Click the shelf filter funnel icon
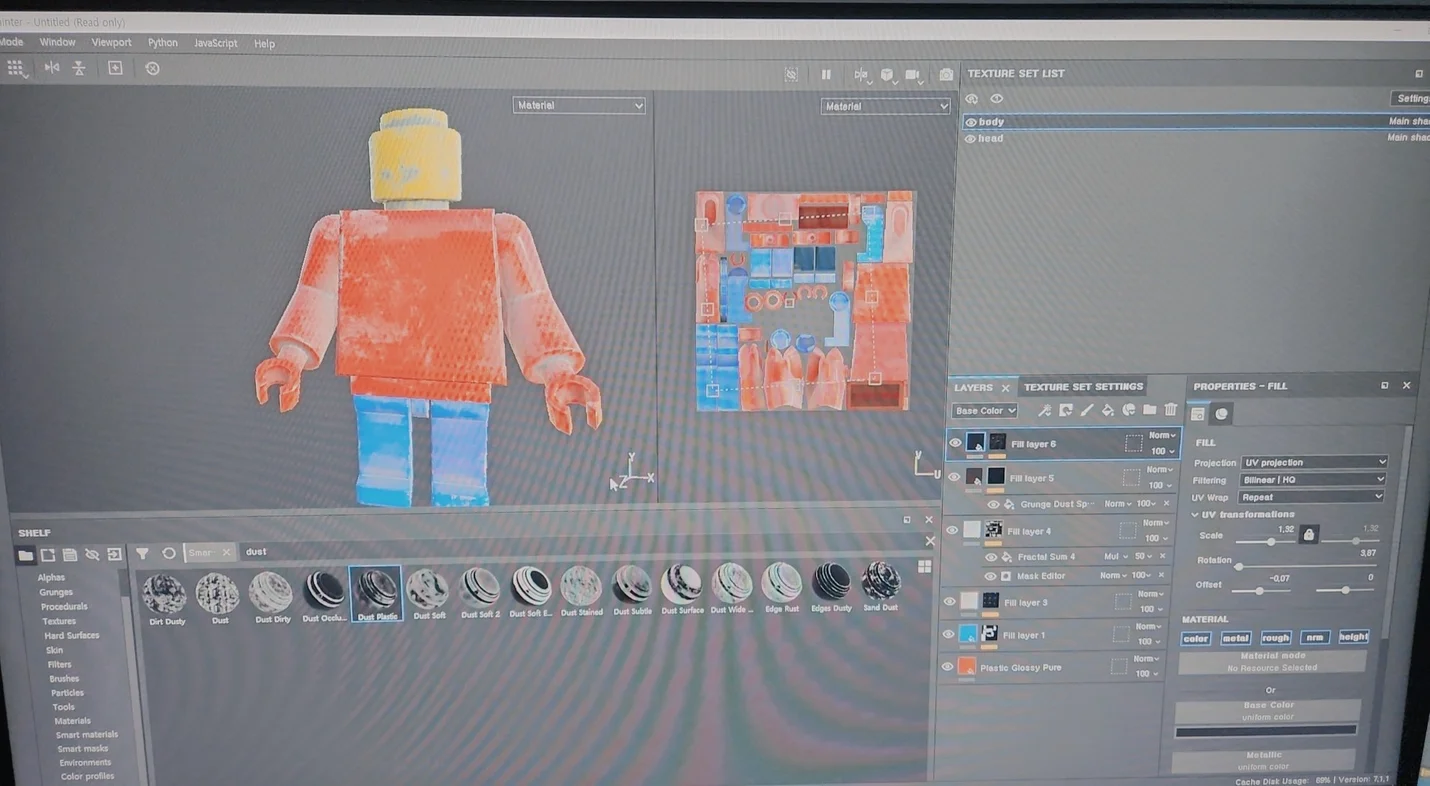1430x786 pixels. tap(142, 553)
